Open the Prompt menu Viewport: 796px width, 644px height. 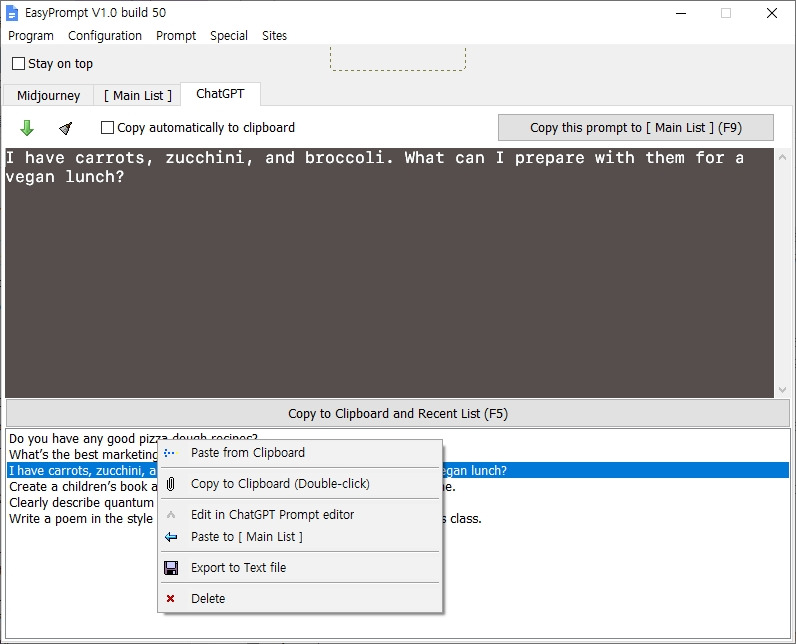(176, 36)
